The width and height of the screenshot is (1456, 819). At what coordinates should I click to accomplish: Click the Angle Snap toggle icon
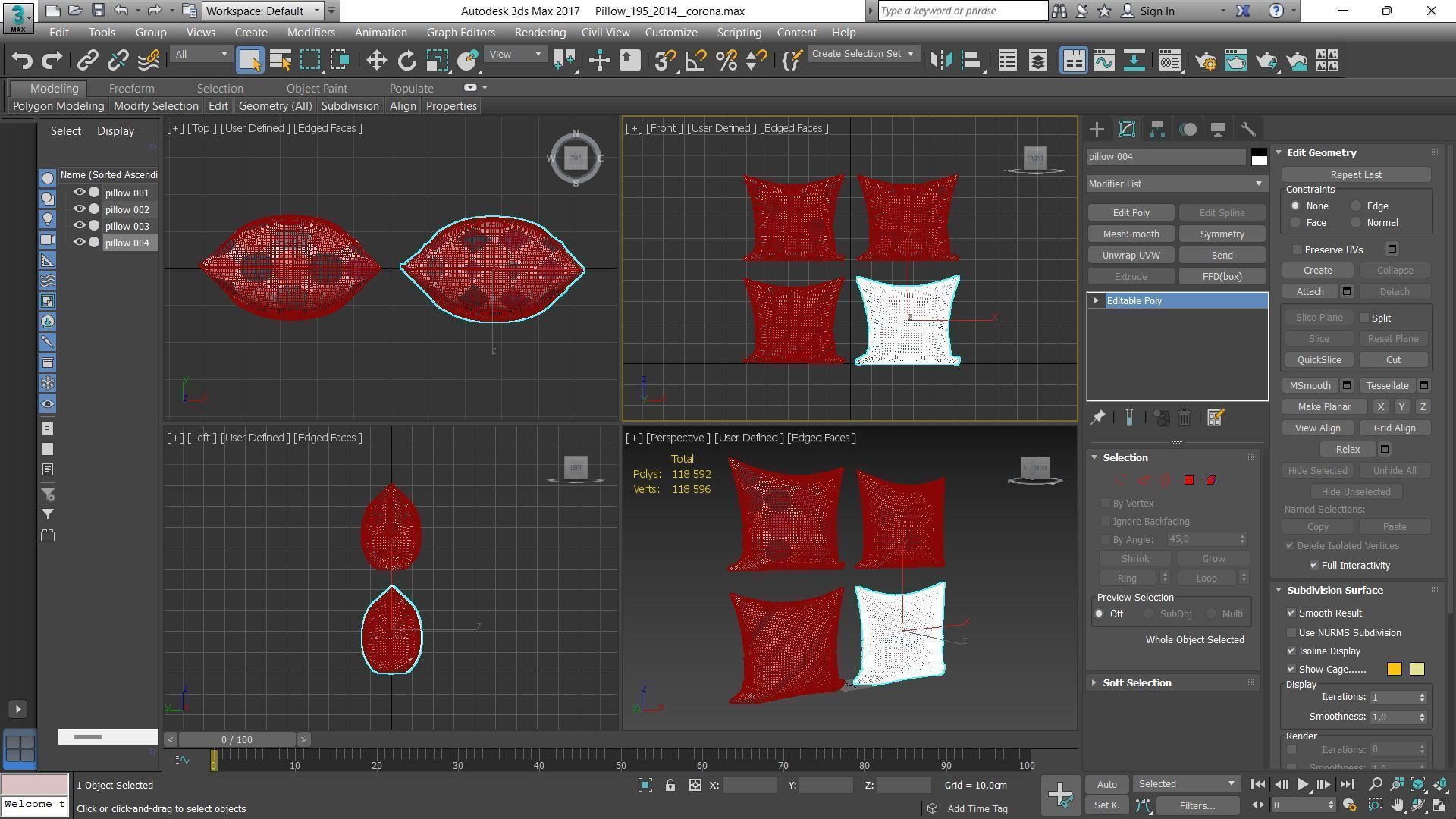[x=695, y=61]
